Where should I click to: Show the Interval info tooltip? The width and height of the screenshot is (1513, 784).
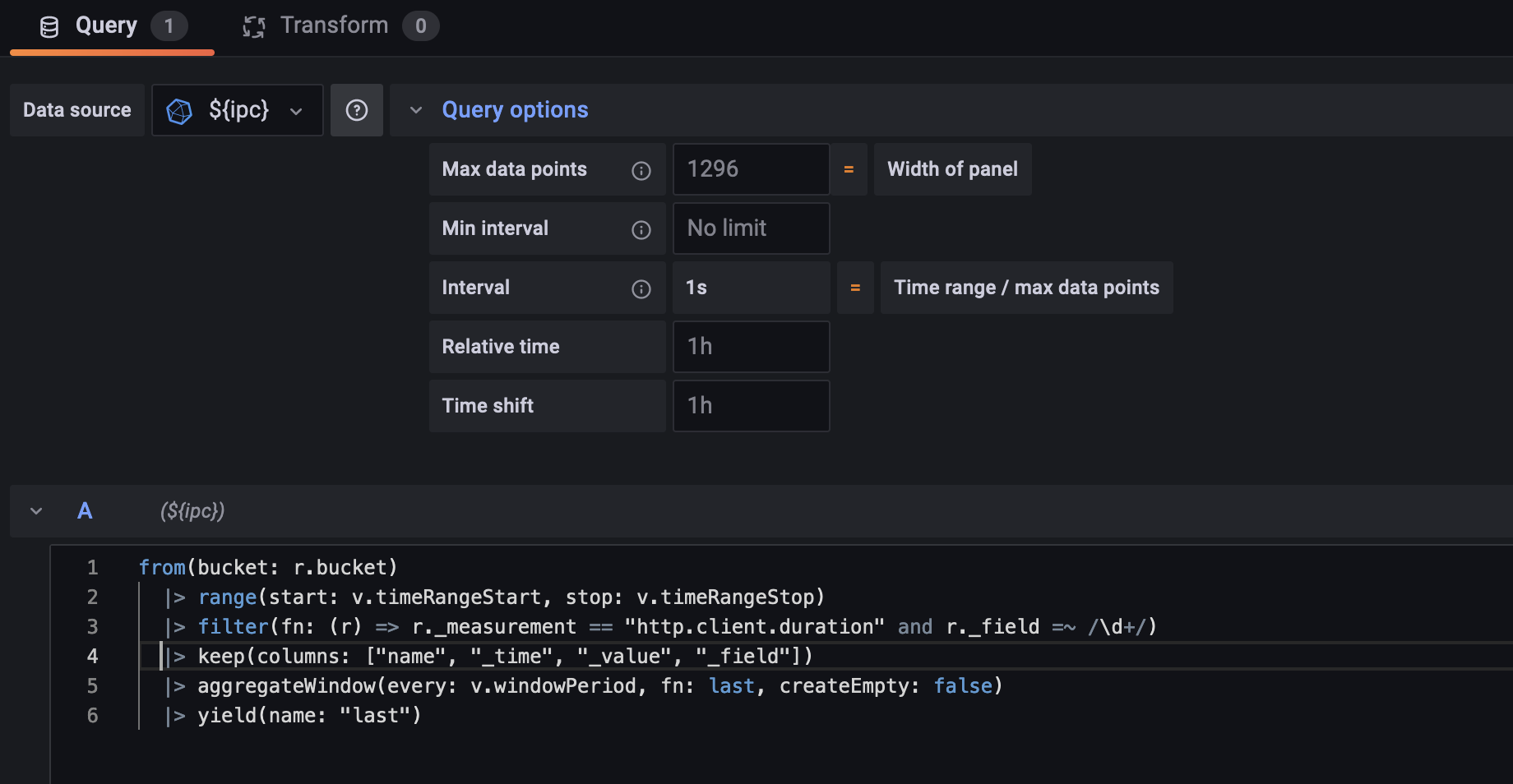coord(641,288)
